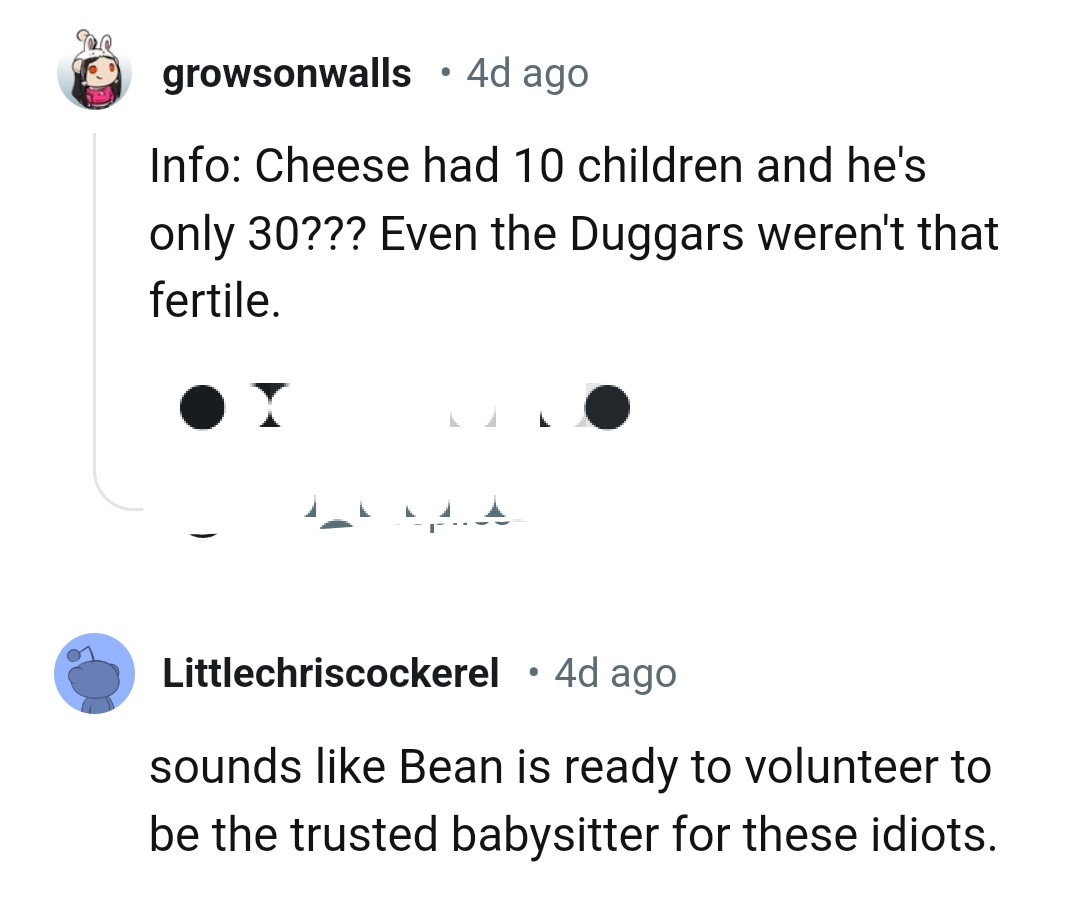Screen dimensions: 1080x902
Task: Click the 4d ago timestamp on first comment
Action: 525,72
